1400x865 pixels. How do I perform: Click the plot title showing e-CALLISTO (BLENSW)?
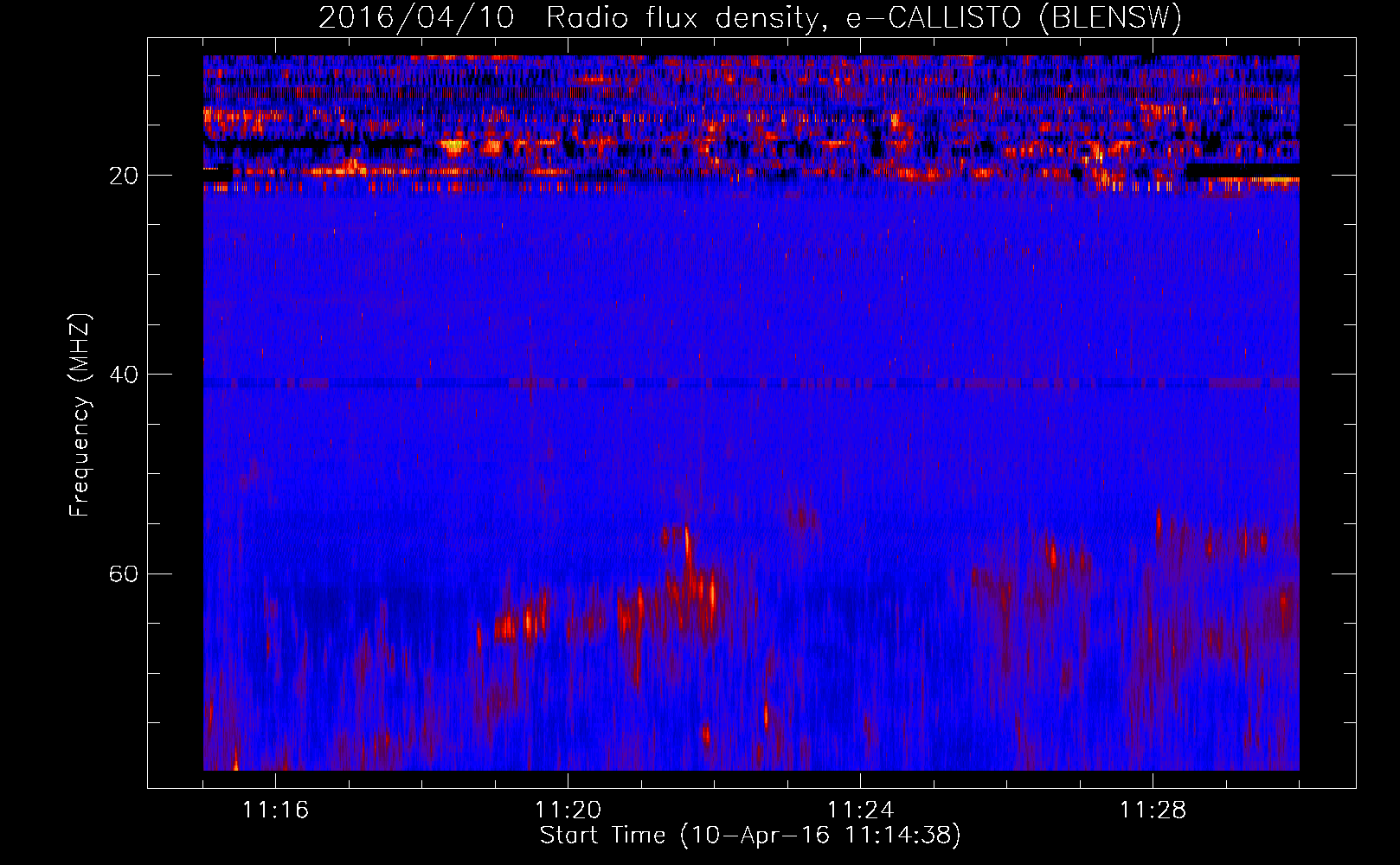[x=750, y=17]
